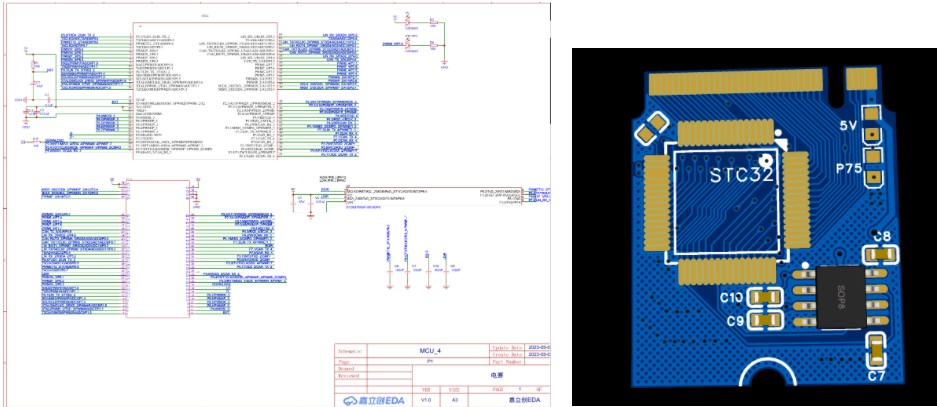
Task: Click the Update Date field label
Action: coord(506,347)
